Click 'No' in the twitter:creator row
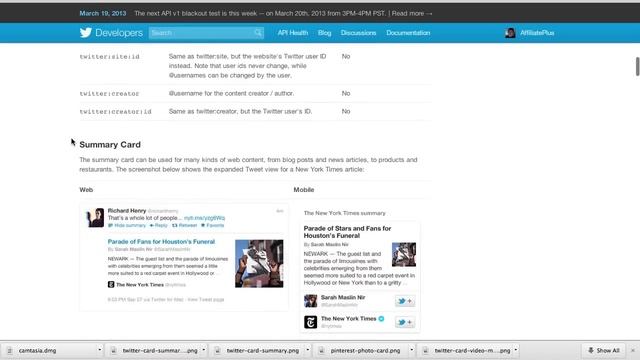 pos(346,93)
